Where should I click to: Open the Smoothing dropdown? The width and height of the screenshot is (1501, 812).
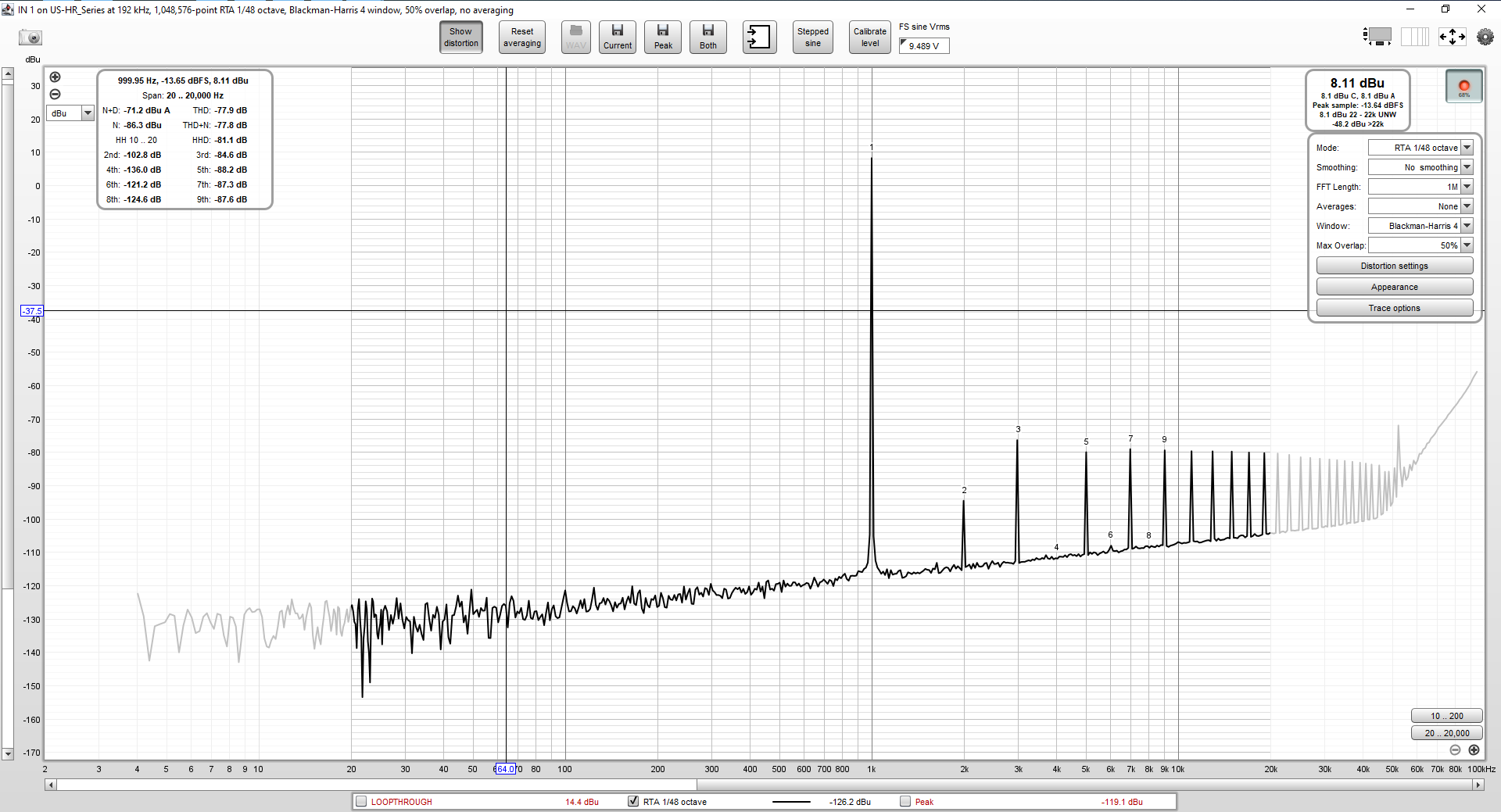[1420, 167]
